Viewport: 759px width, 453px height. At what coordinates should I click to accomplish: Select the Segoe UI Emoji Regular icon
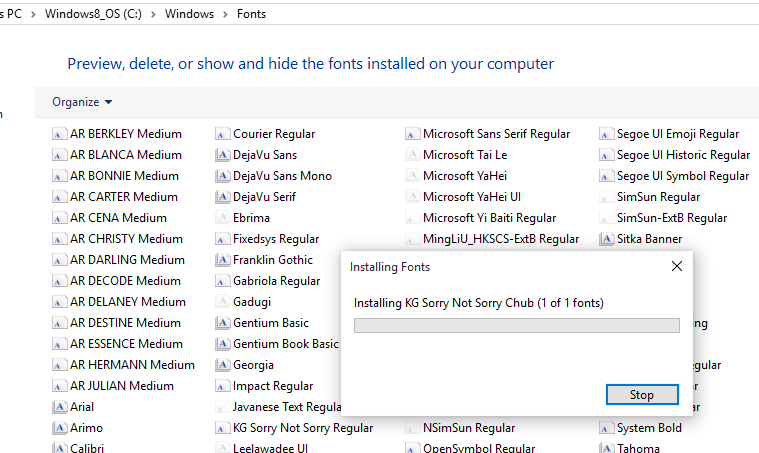click(605, 134)
